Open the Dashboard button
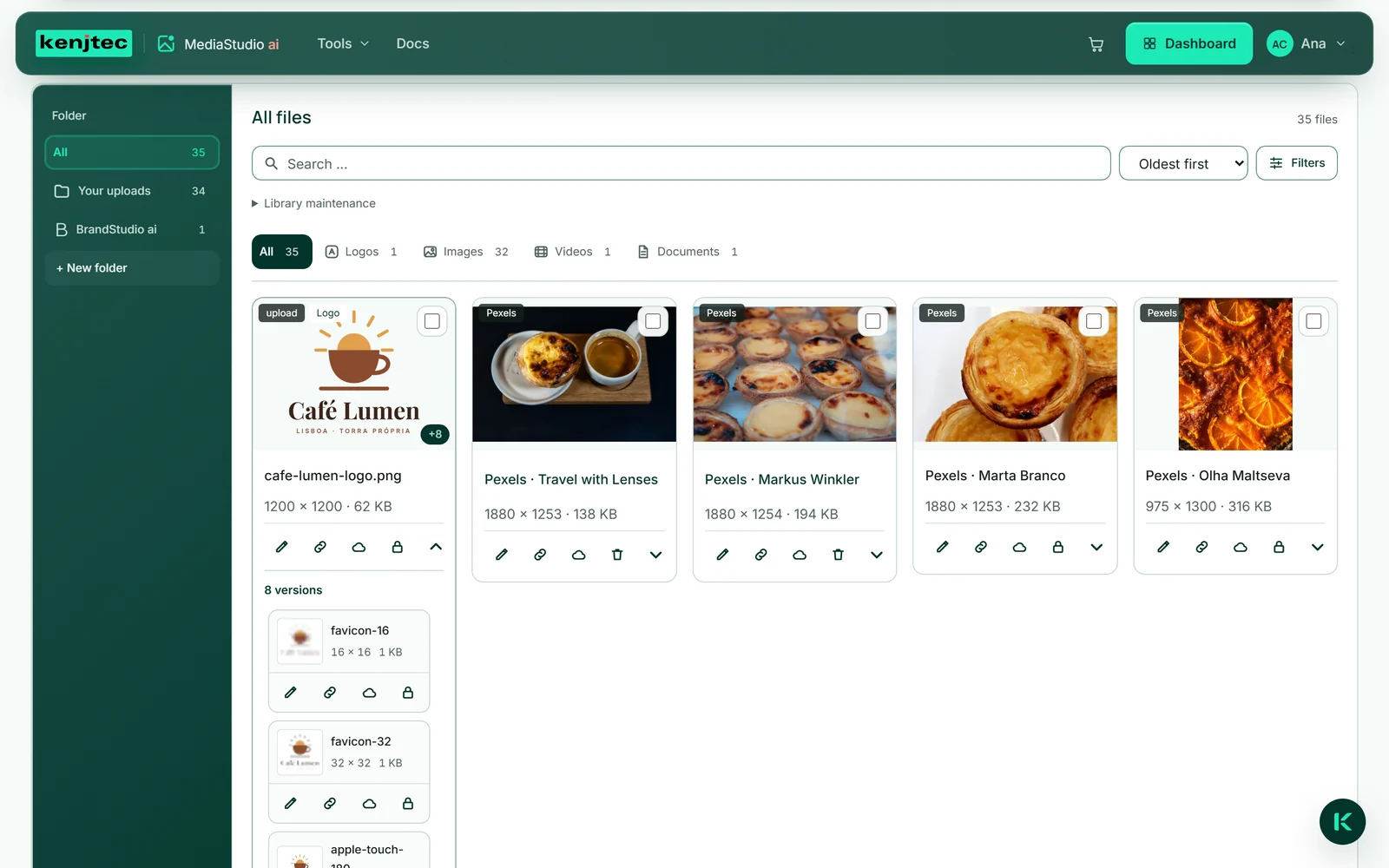 [1189, 43]
